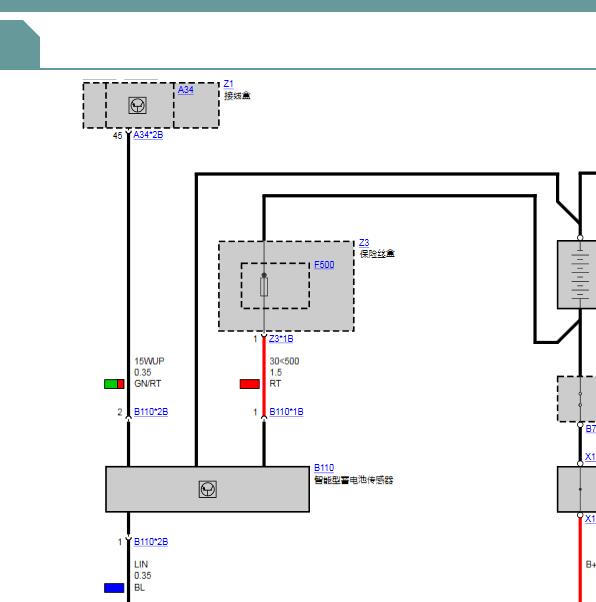This screenshot has height=602, width=596.
Task: Open the Z3 fuse box link
Action: 364,243
